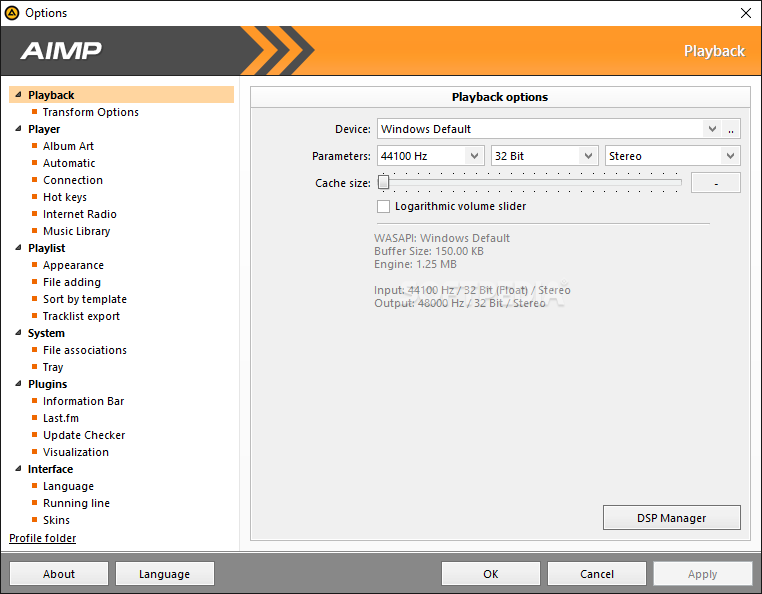
Task: Select Skins settings
Action: (x=56, y=520)
